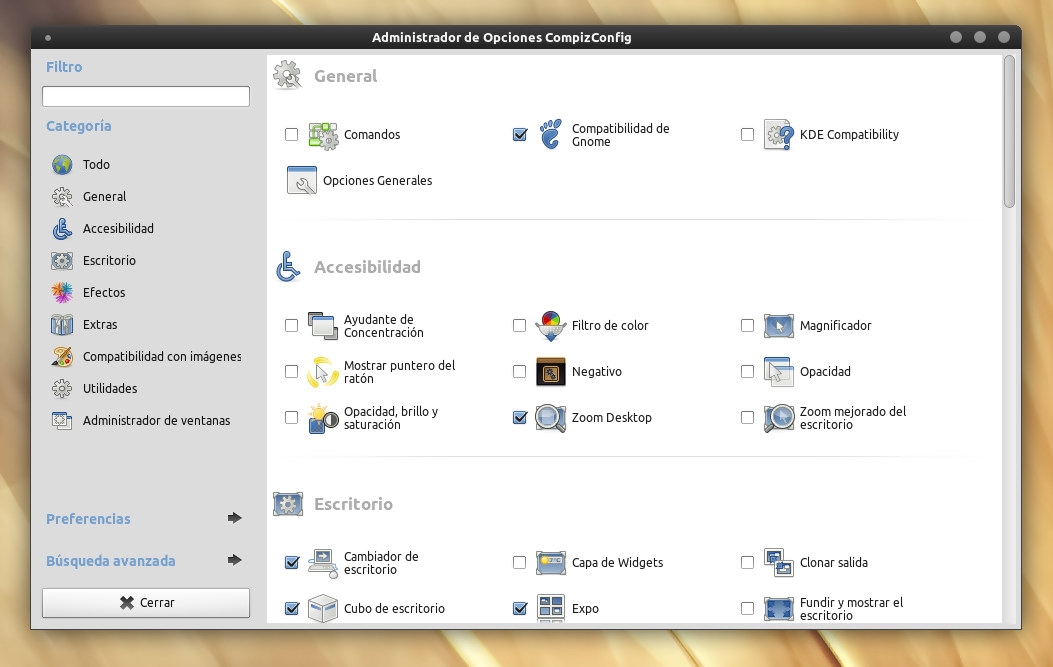Click the Filtro search input field

pos(146,96)
